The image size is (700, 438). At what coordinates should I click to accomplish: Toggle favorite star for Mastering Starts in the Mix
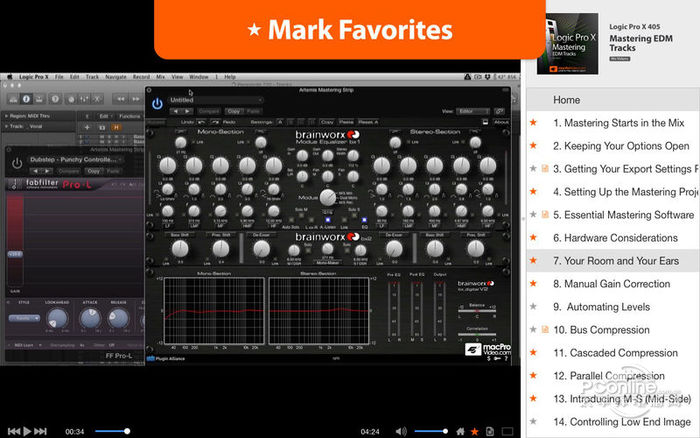point(533,122)
